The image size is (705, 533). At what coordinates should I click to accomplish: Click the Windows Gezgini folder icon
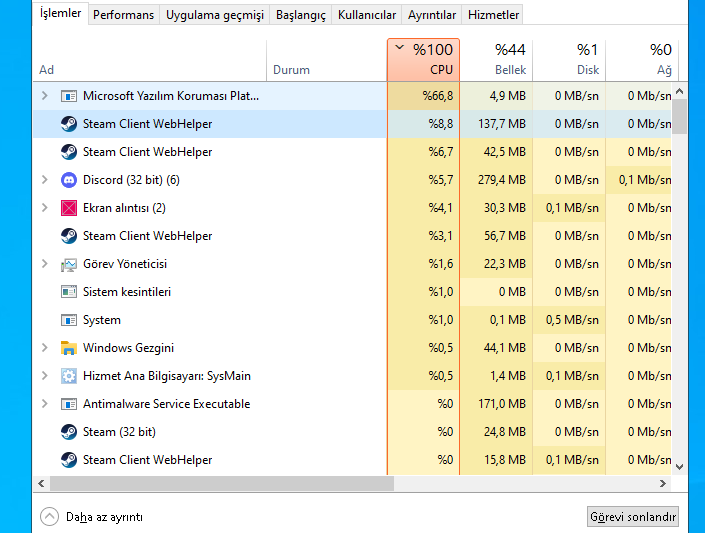tap(69, 348)
